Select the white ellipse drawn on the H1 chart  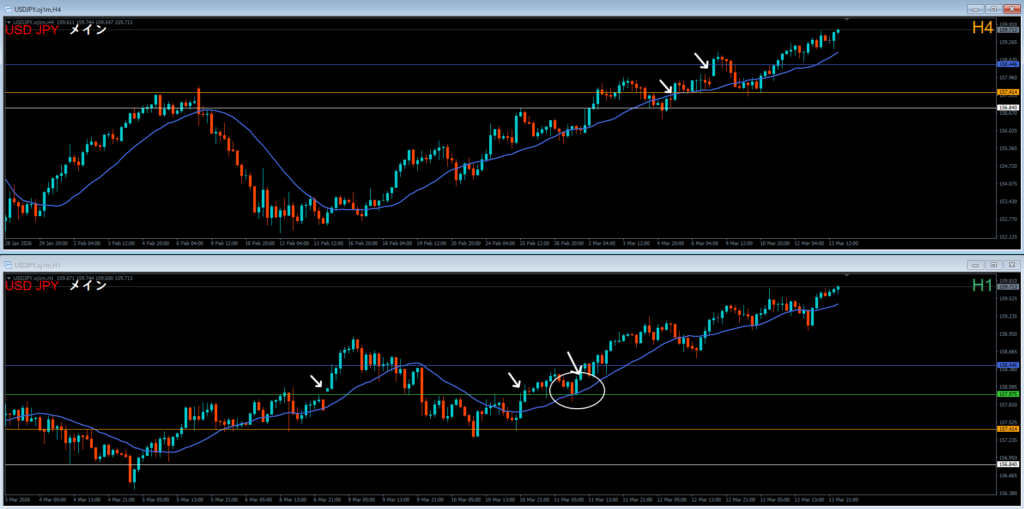tap(577, 390)
